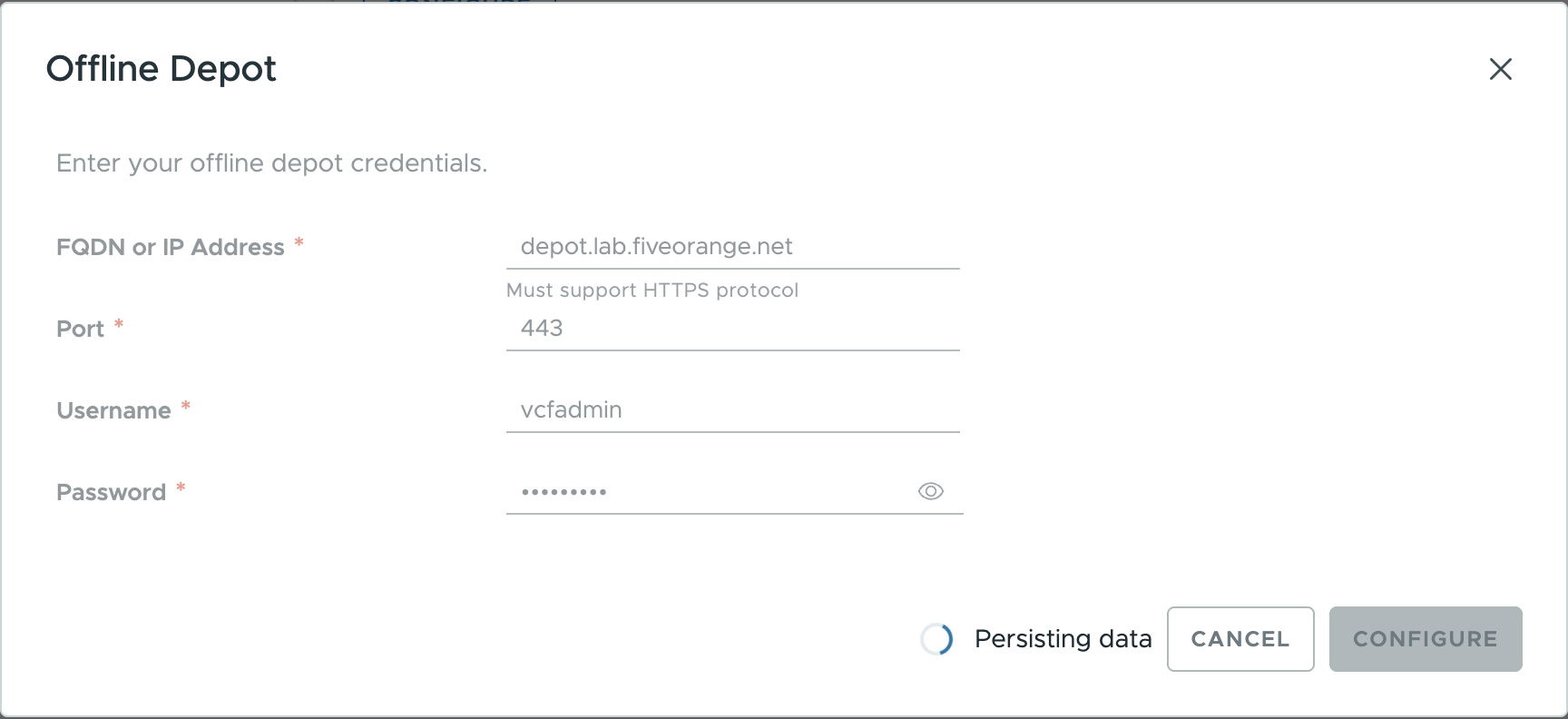Click the Username field label
This screenshot has width=1568, height=719.
[113, 410]
